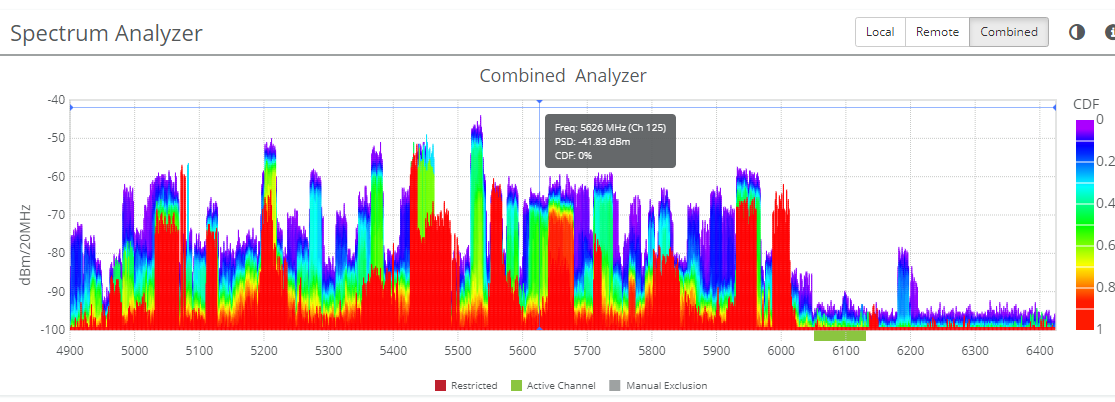Toggle the contrast half-circle icon
This screenshot has height=402, width=1115.
1077,32
